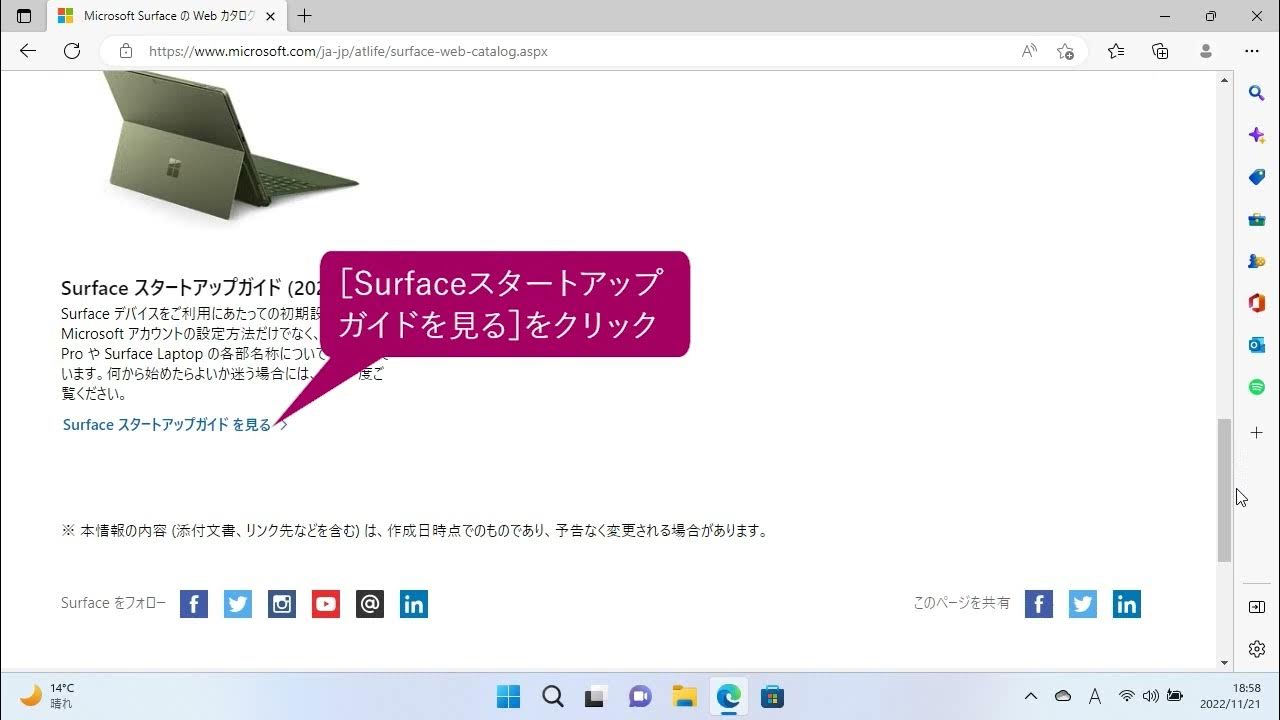The image size is (1280, 720).
Task: Open the browser profile icon
Action: coord(1206,51)
